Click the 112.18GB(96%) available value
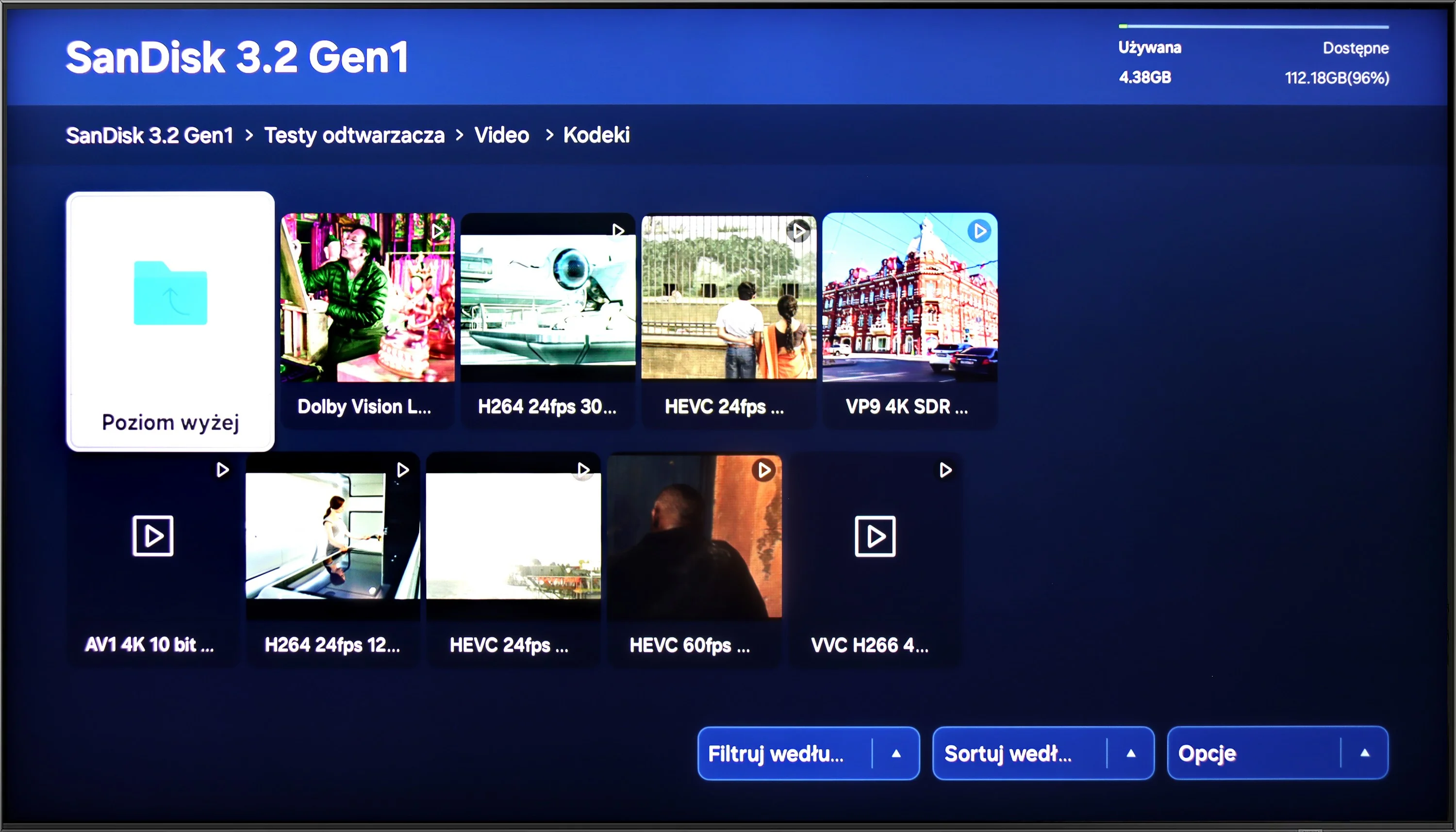1456x832 pixels. coord(1337,78)
